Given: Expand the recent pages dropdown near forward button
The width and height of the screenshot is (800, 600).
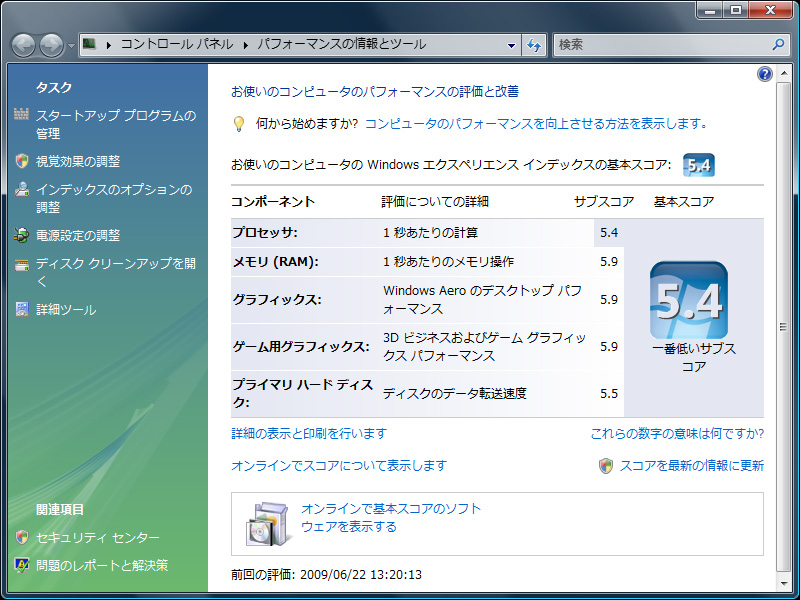Looking at the screenshot, I should [x=71, y=46].
